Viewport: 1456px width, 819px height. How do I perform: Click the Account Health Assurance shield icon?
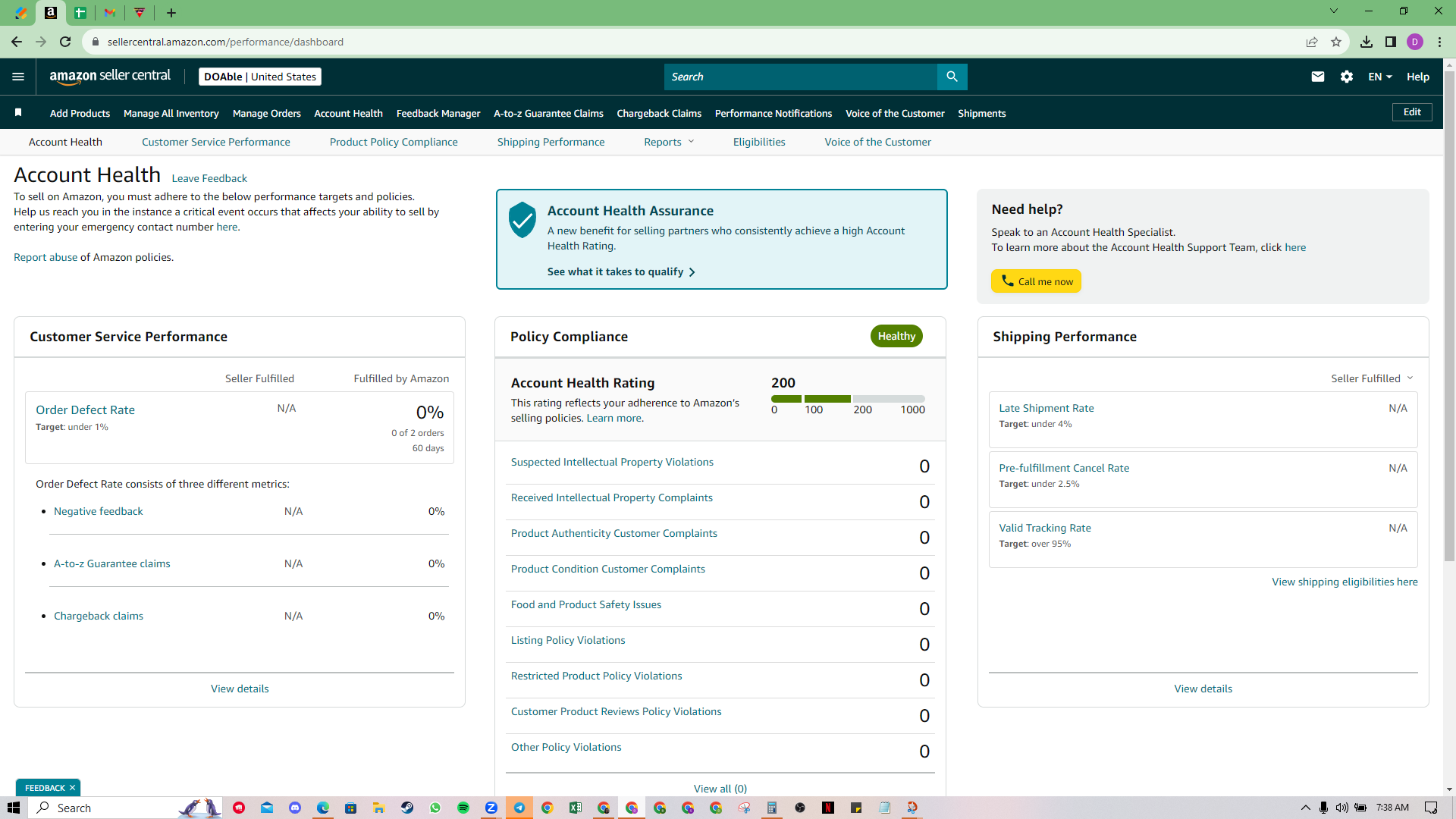(522, 220)
